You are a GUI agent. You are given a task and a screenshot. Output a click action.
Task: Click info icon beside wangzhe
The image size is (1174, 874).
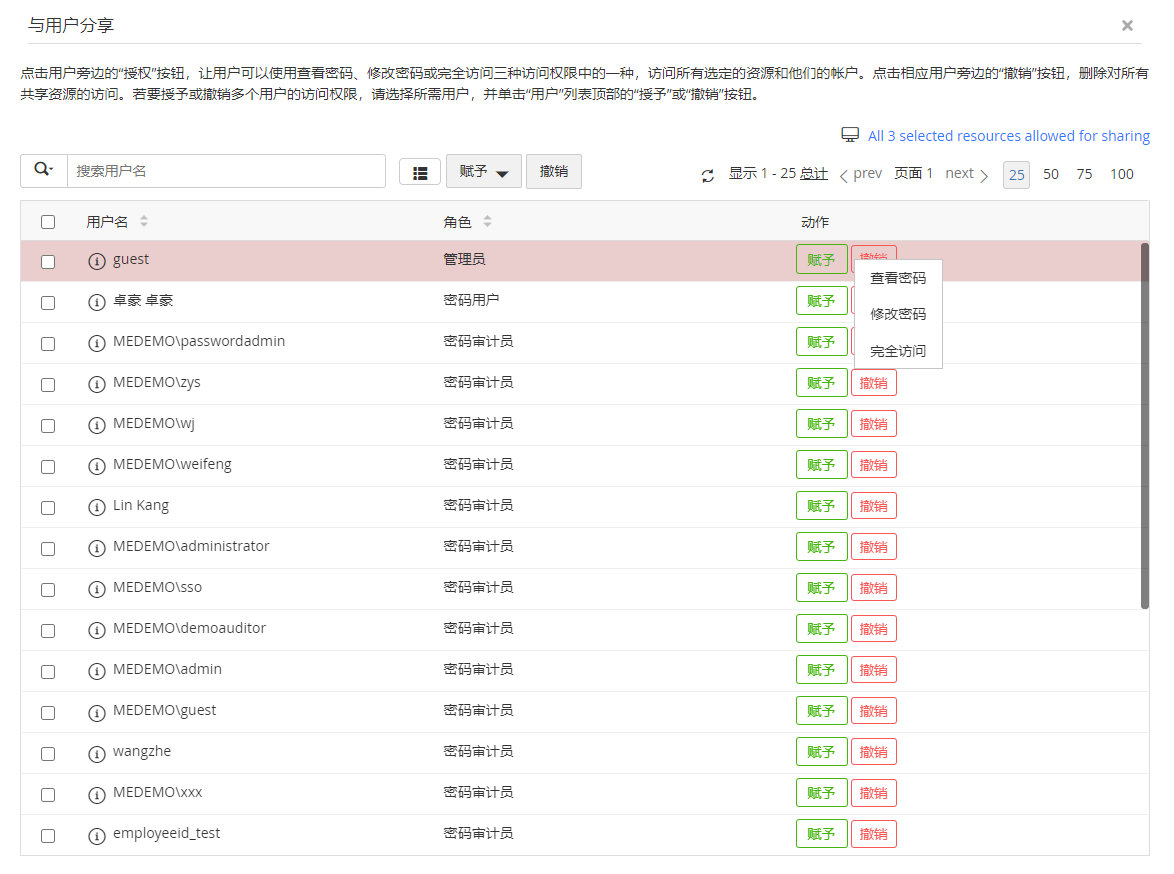97,753
